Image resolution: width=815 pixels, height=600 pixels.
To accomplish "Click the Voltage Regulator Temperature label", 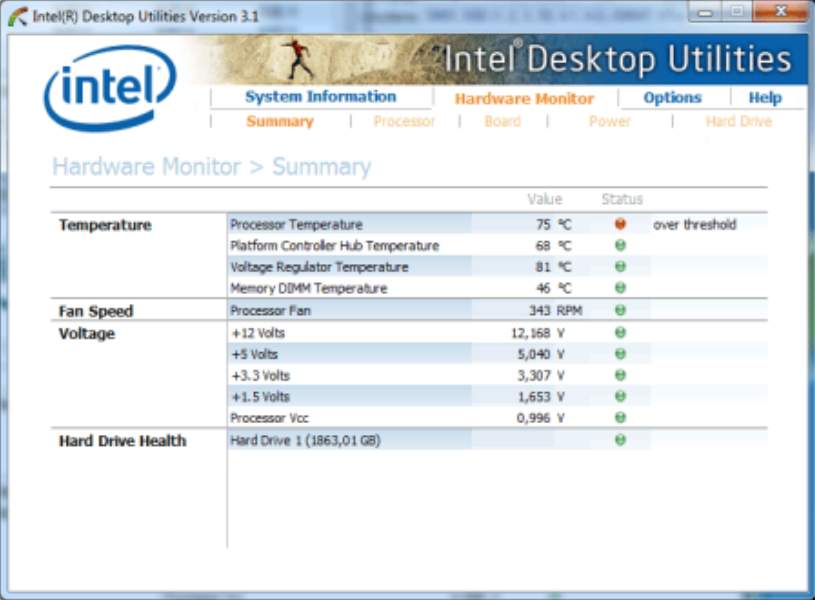I will 319,267.
